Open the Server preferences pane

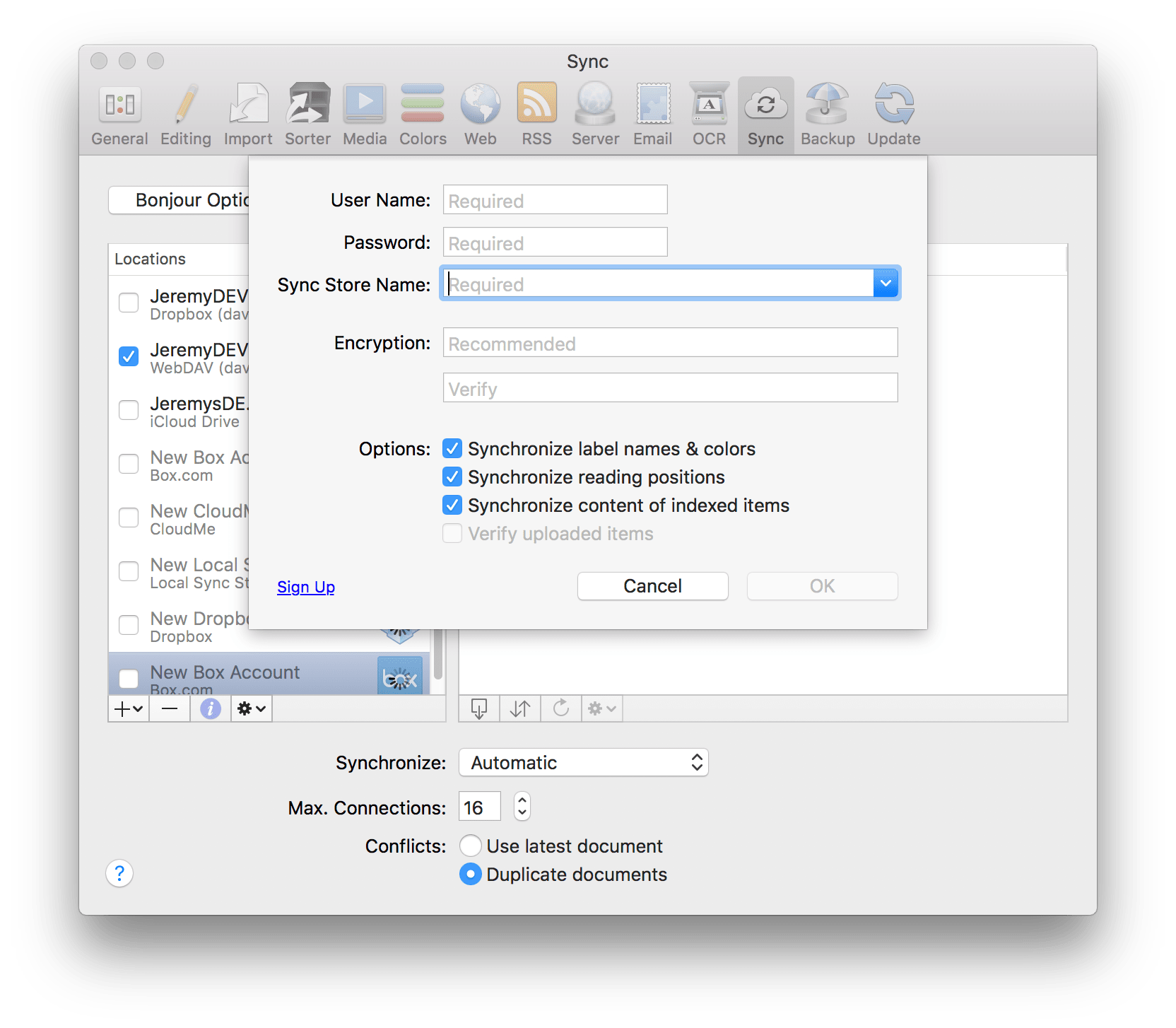coord(595,115)
